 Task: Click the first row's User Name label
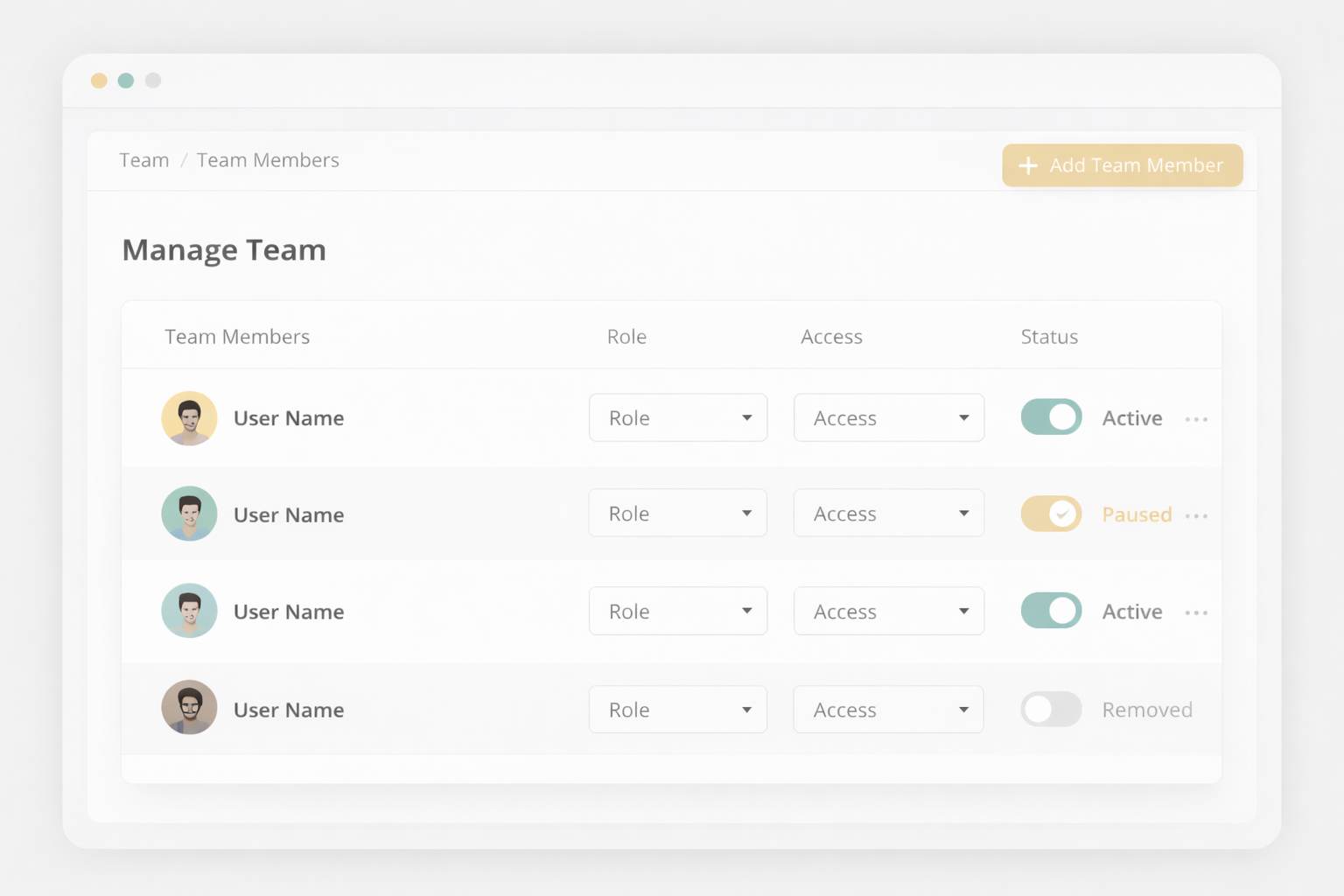click(288, 418)
